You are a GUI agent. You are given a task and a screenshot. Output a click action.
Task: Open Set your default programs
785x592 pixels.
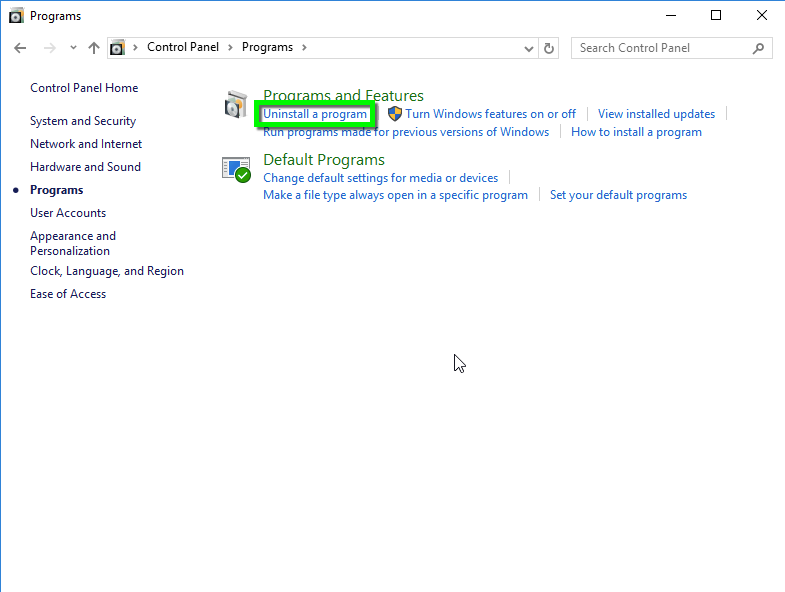(x=618, y=195)
